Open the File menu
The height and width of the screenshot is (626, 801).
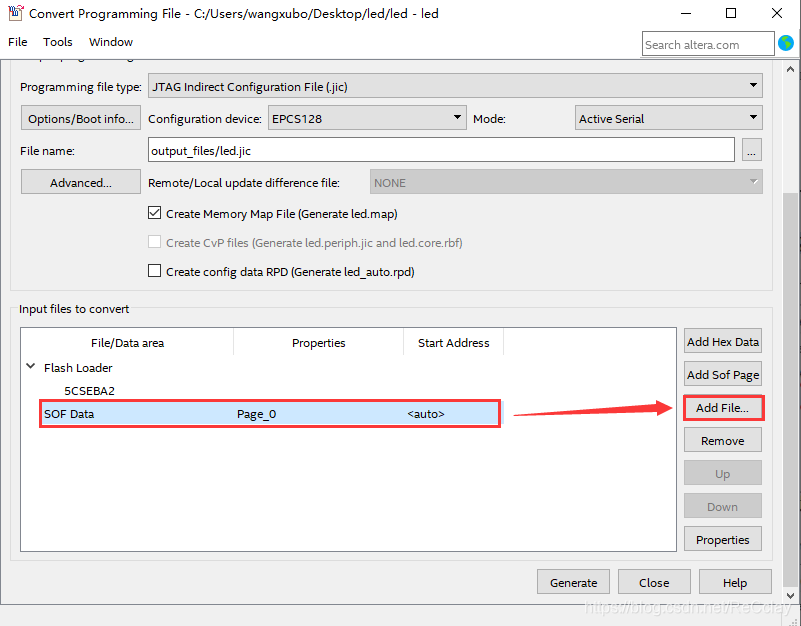[x=18, y=42]
